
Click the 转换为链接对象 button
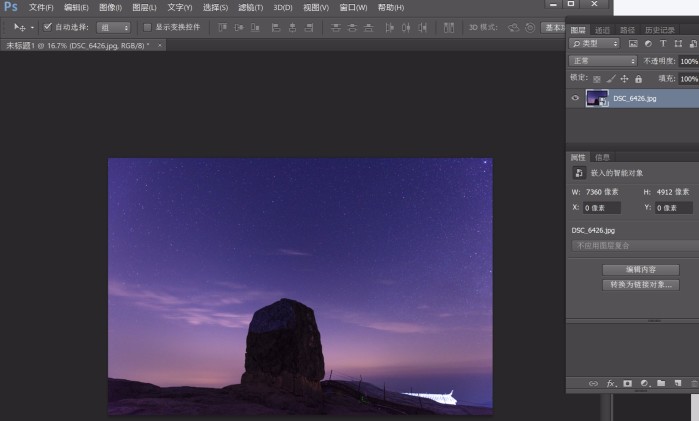pos(641,285)
